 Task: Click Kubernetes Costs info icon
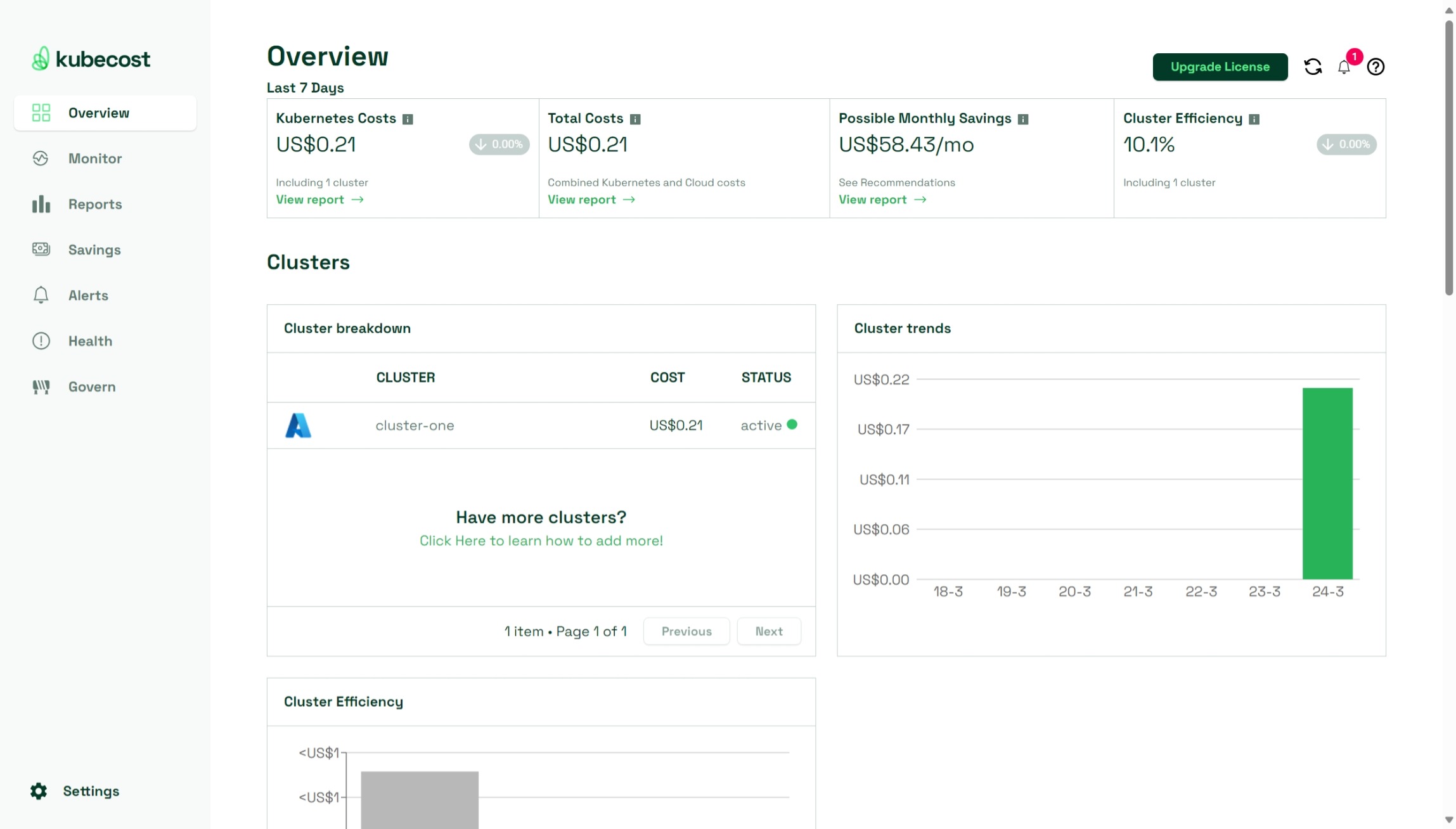coord(408,119)
